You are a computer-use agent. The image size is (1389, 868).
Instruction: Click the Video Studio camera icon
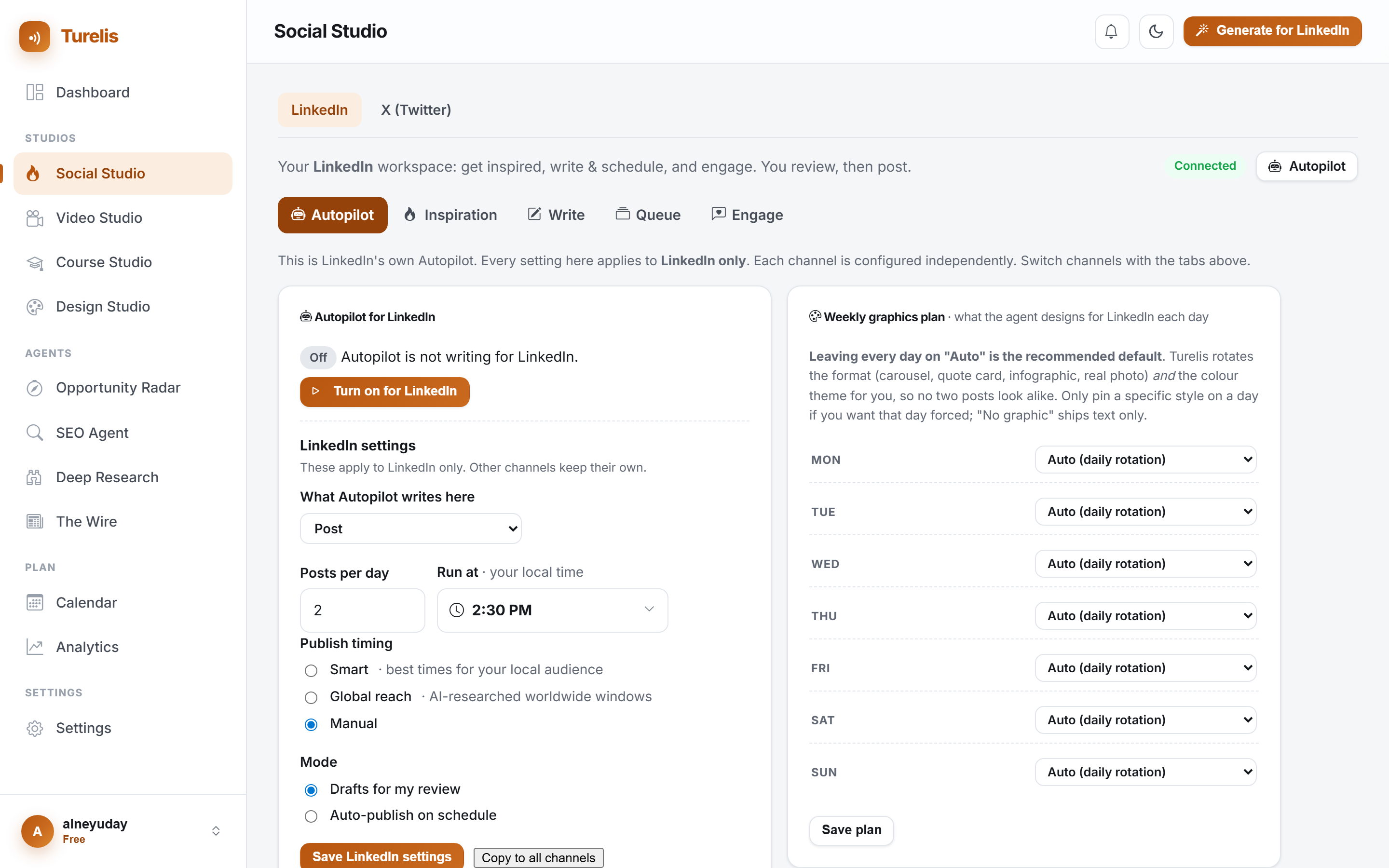click(x=34, y=218)
